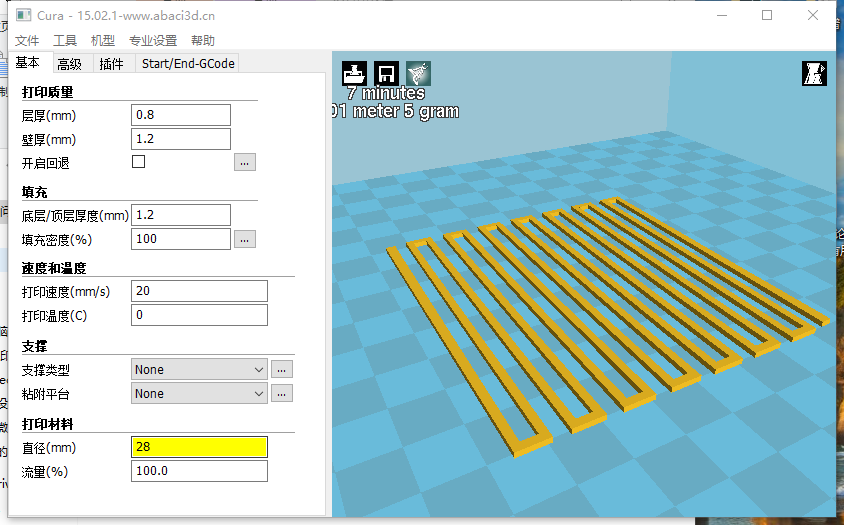Viewport: 844px width, 525px height.
Task: Open the 工具 menu
Action: (65, 40)
